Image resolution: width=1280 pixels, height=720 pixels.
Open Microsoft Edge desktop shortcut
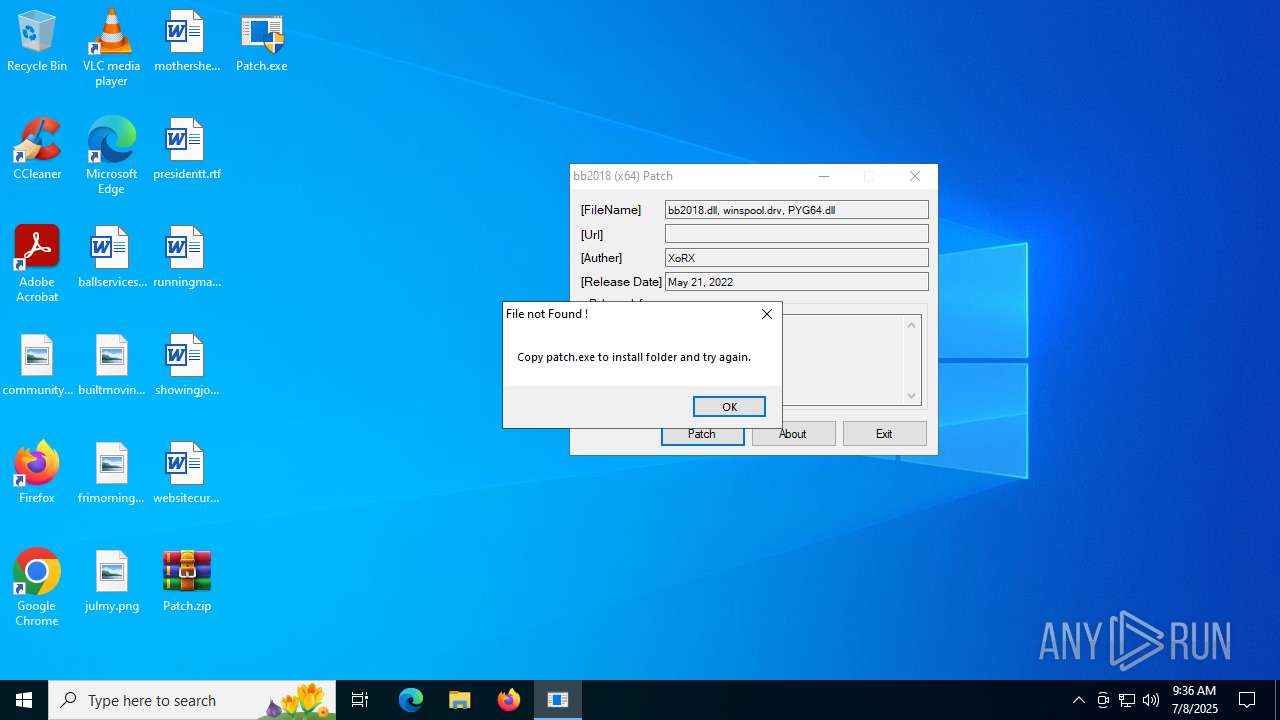click(x=111, y=156)
